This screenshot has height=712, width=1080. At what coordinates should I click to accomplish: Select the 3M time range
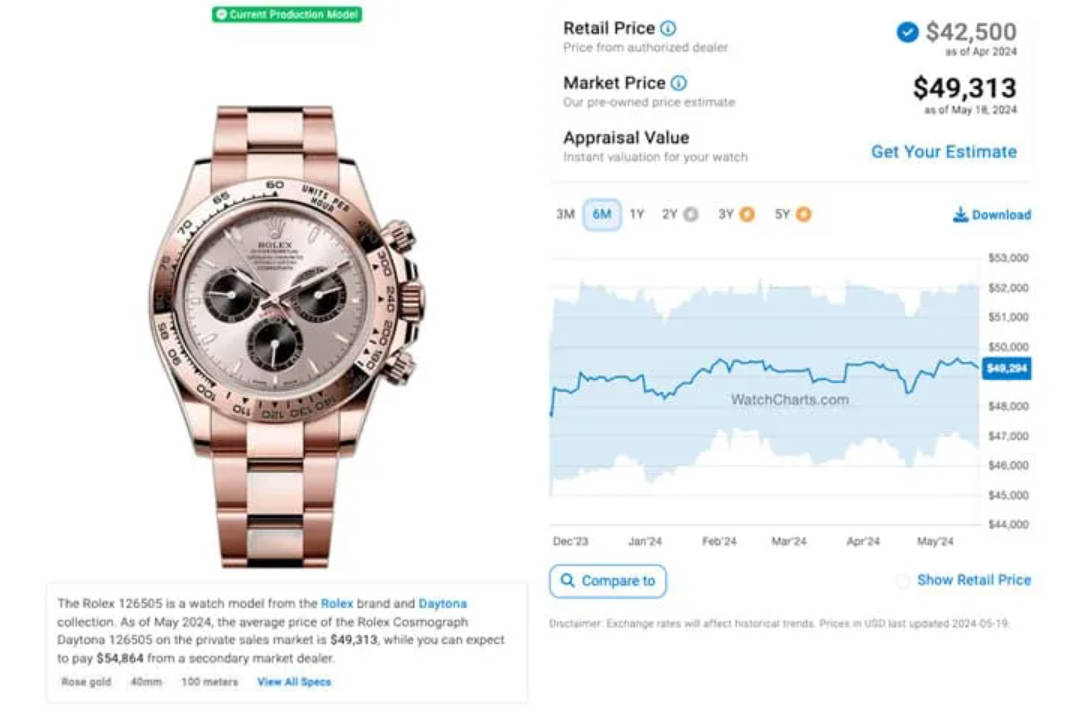(565, 214)
